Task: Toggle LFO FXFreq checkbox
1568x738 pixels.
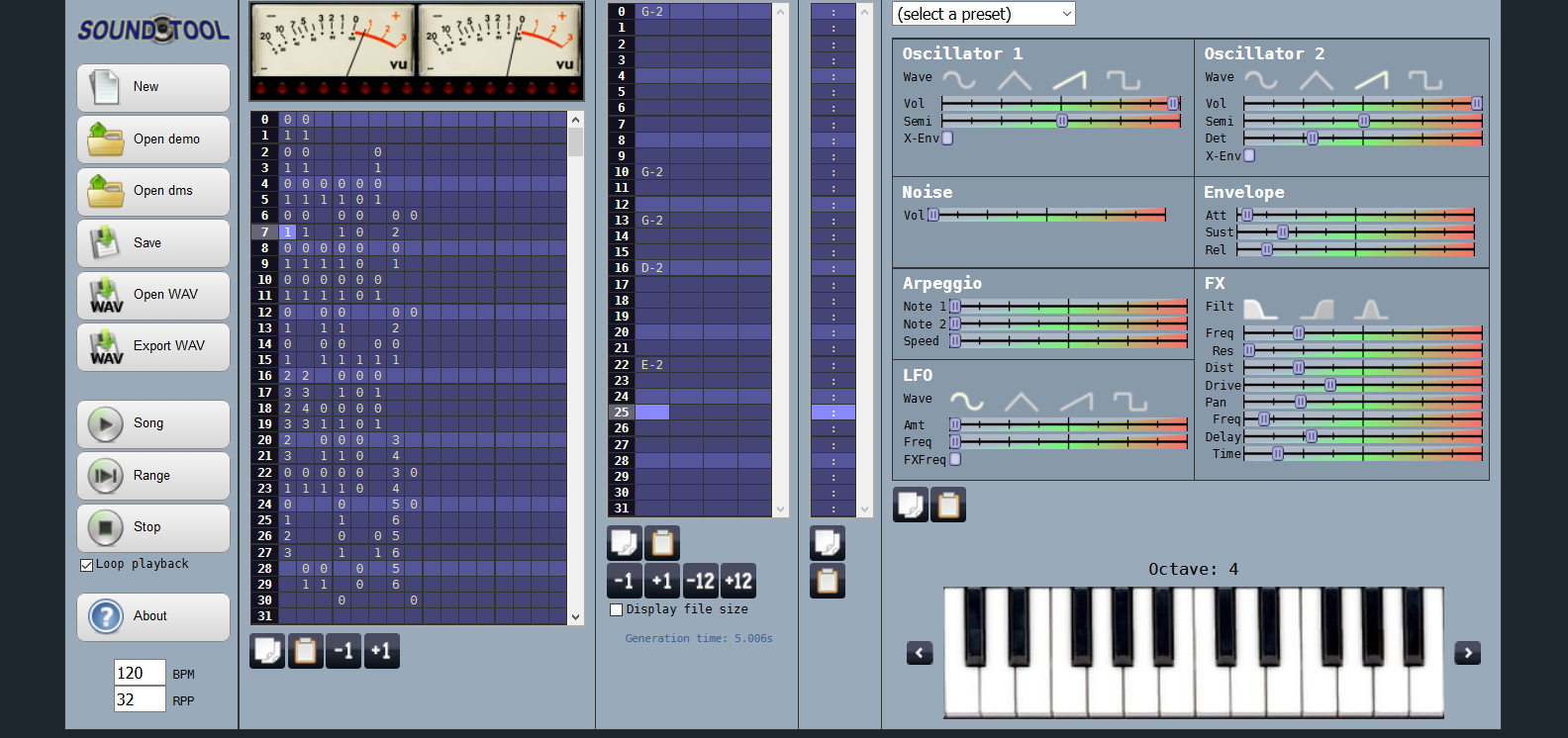Action: click(x=955, y=459)
